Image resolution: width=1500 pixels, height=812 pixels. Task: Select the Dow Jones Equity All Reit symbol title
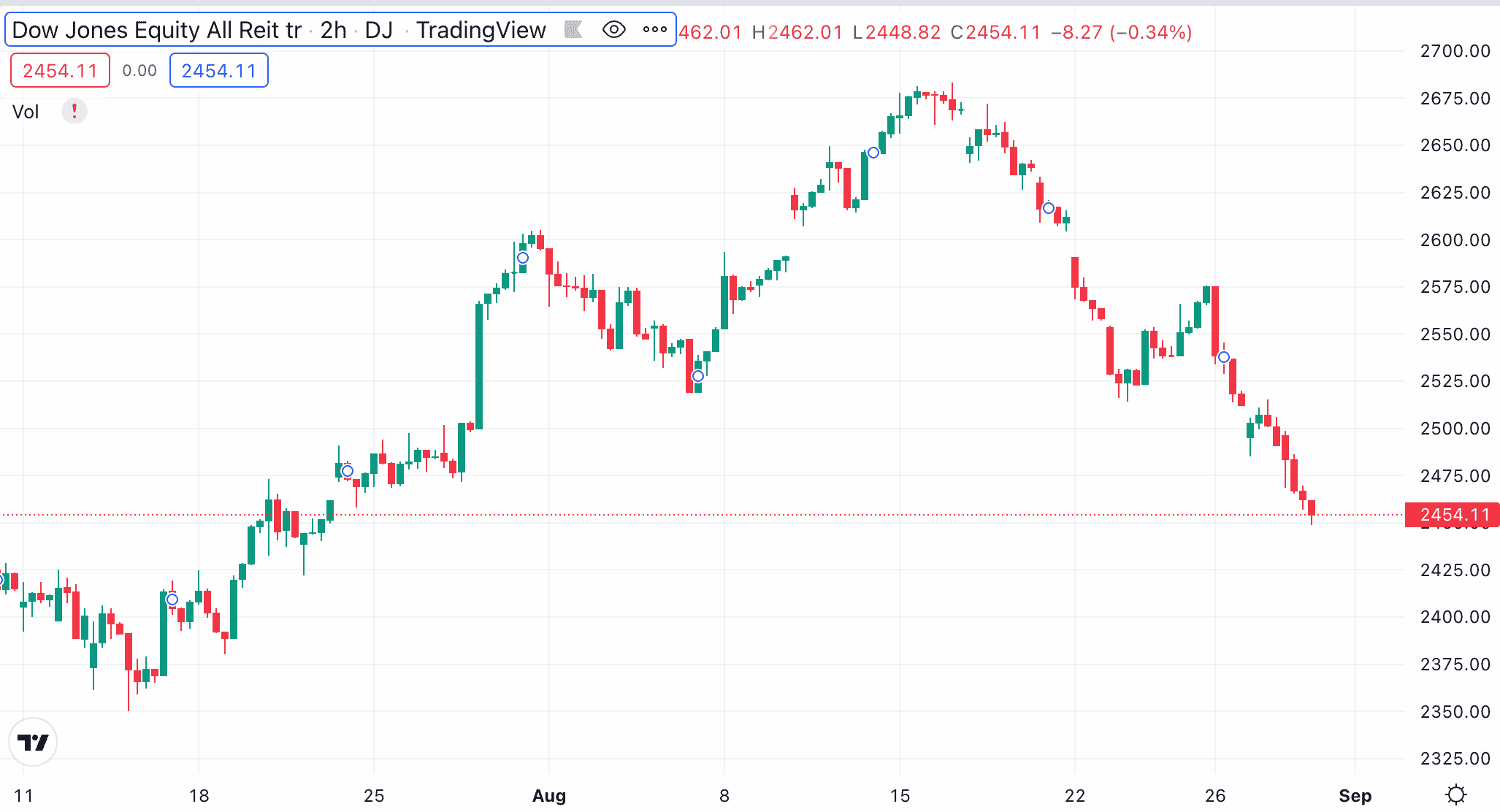(157, 30)
